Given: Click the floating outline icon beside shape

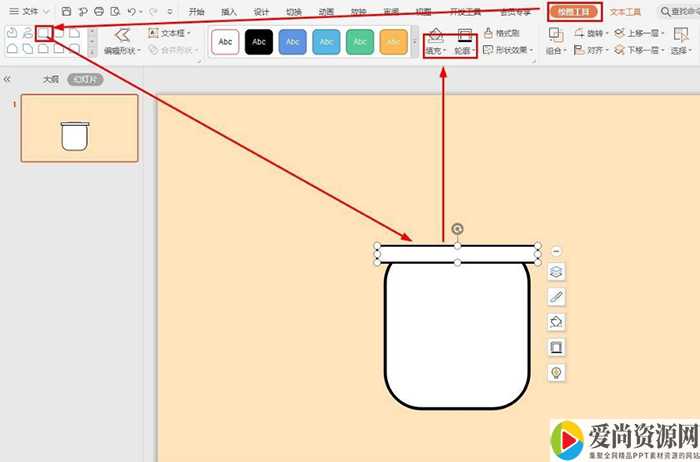Looking at the screenshot, I should (557, 347).
